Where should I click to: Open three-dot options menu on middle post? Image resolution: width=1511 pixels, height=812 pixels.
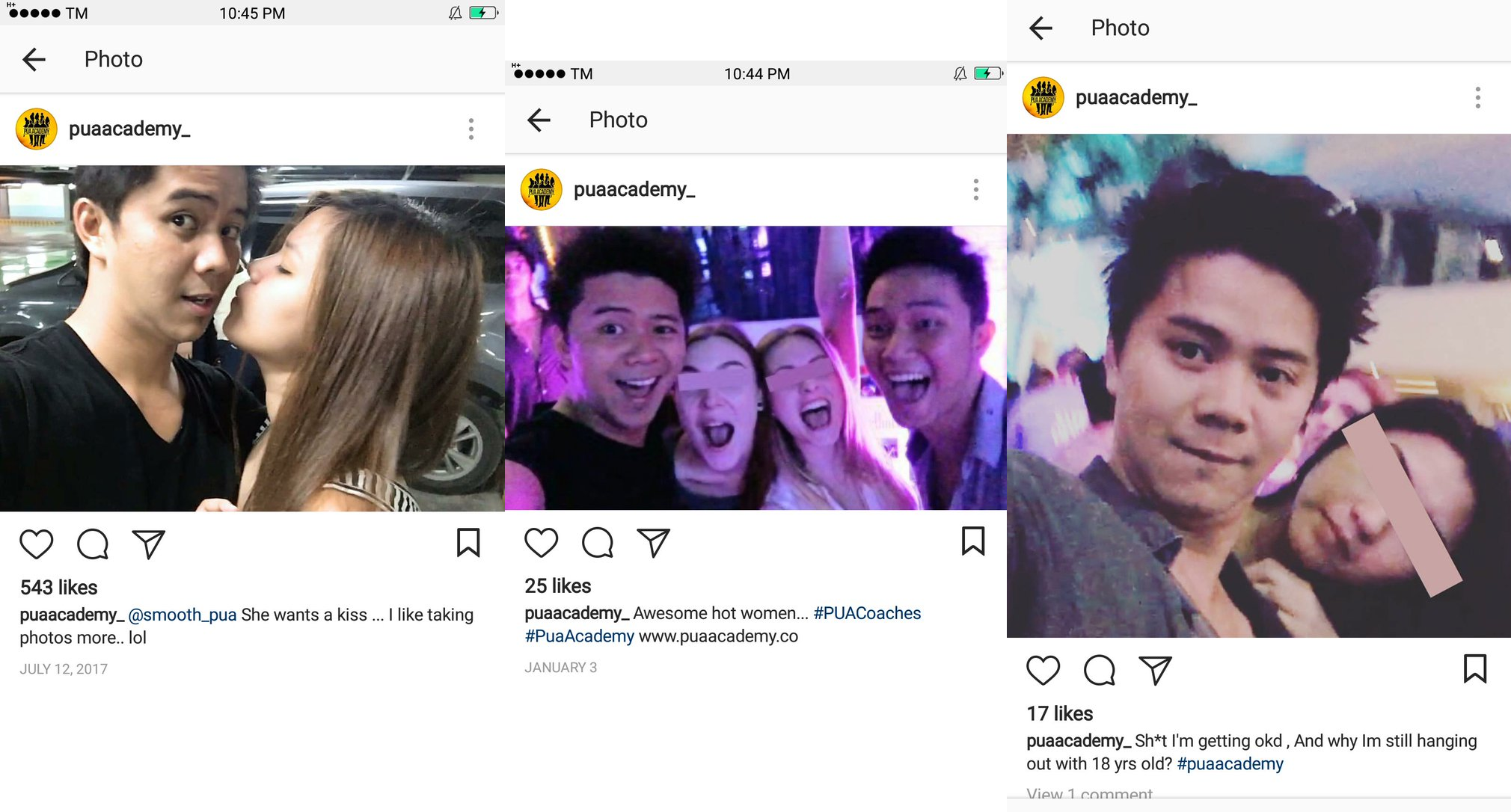975,189
